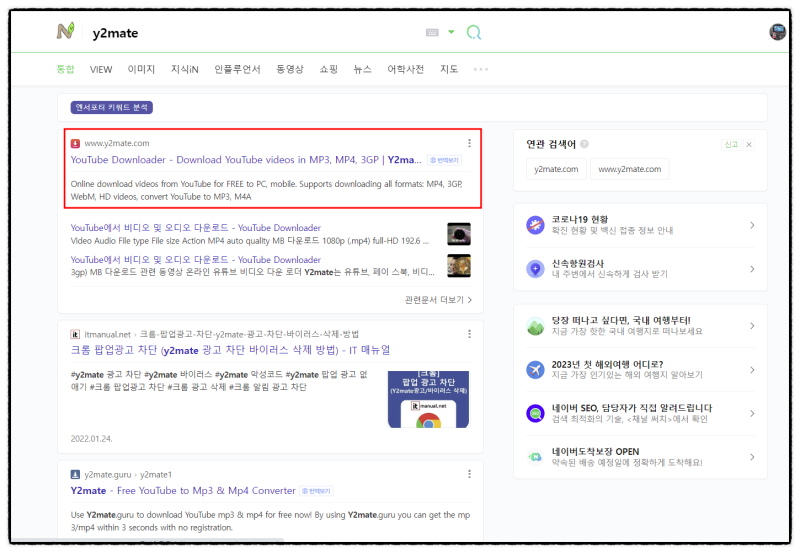This screenshot has height=553, width=800.
Task: Open the 뉴스 tab
Action: 362,69
